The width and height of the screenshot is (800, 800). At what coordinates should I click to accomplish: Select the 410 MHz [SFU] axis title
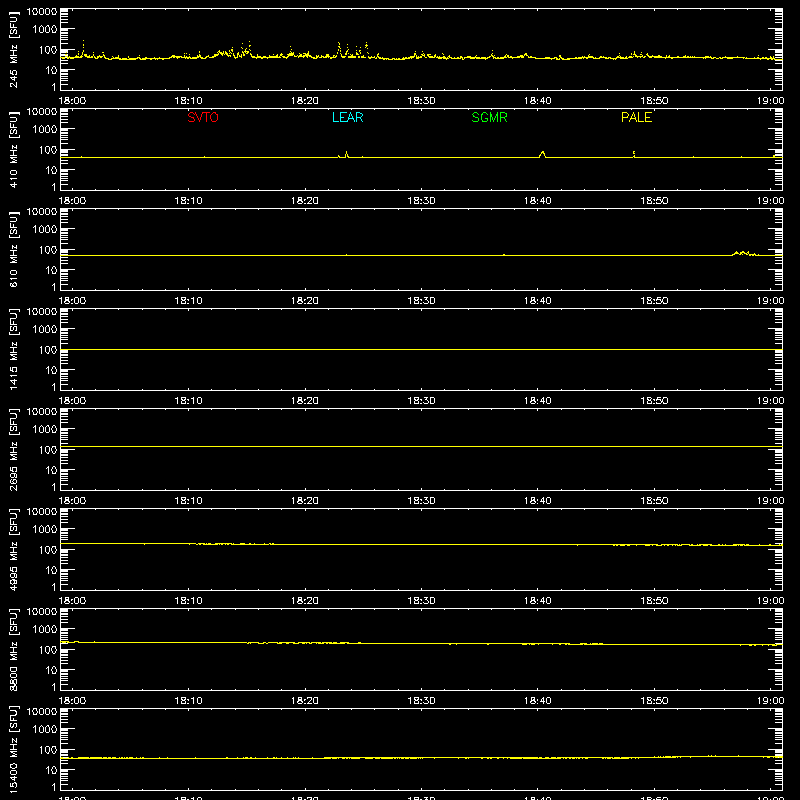[14, 149]
